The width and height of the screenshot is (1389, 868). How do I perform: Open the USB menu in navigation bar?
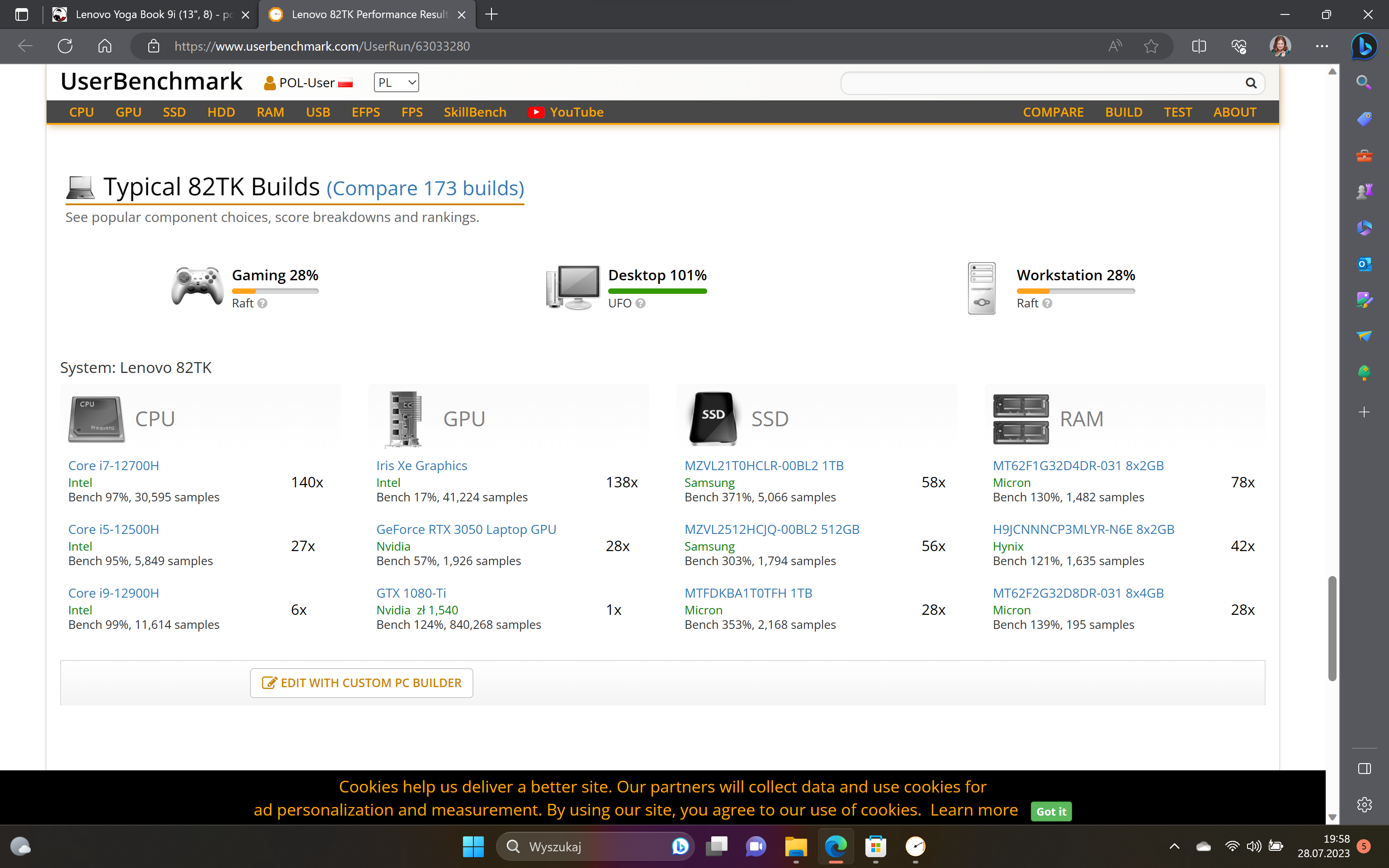(x=318, y=112)
